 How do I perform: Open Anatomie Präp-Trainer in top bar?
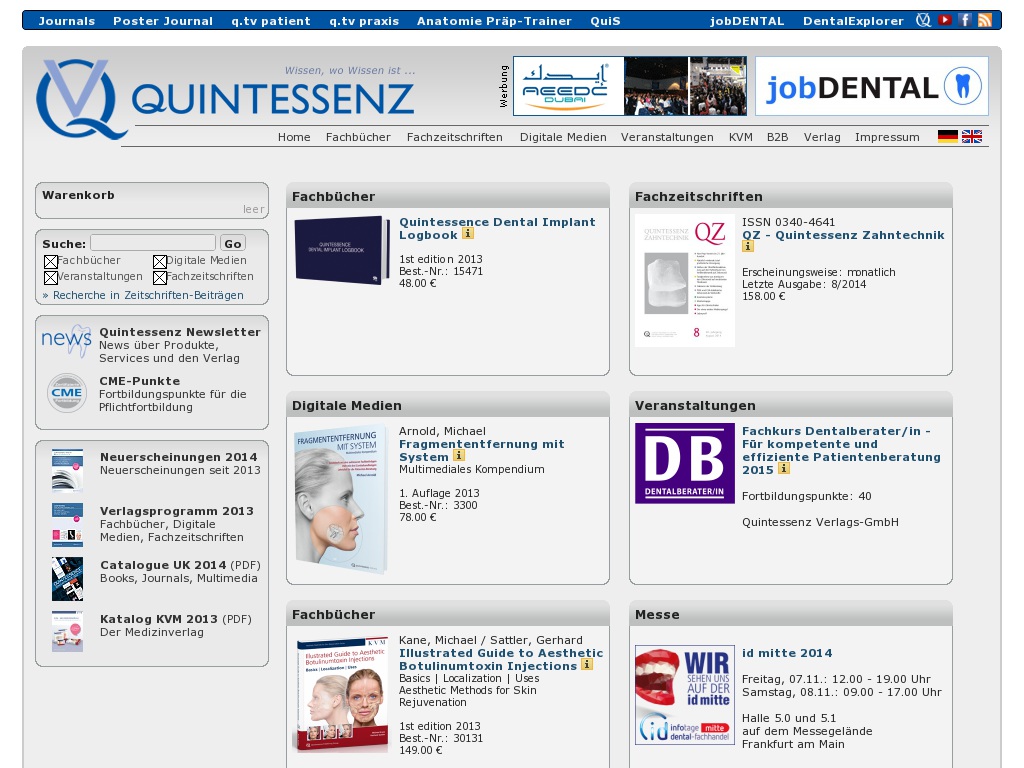tap(494, 21)
